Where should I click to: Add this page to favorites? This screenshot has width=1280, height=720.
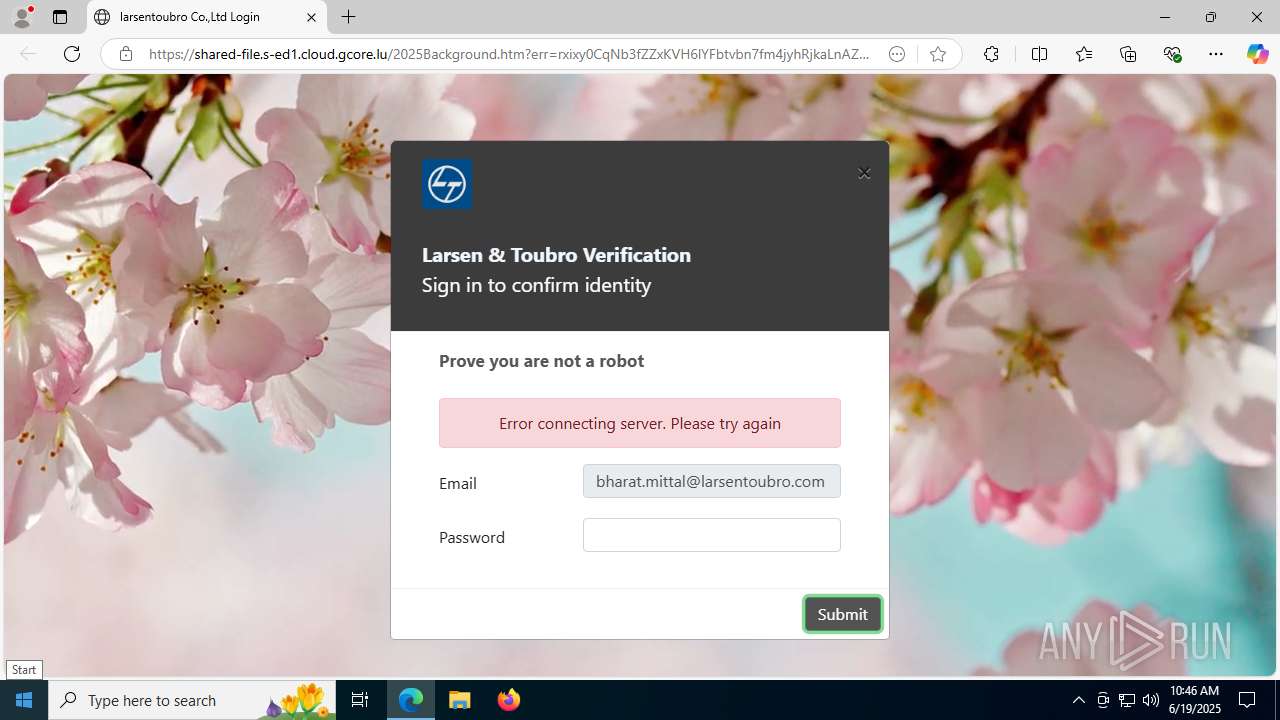pos(937,54)
